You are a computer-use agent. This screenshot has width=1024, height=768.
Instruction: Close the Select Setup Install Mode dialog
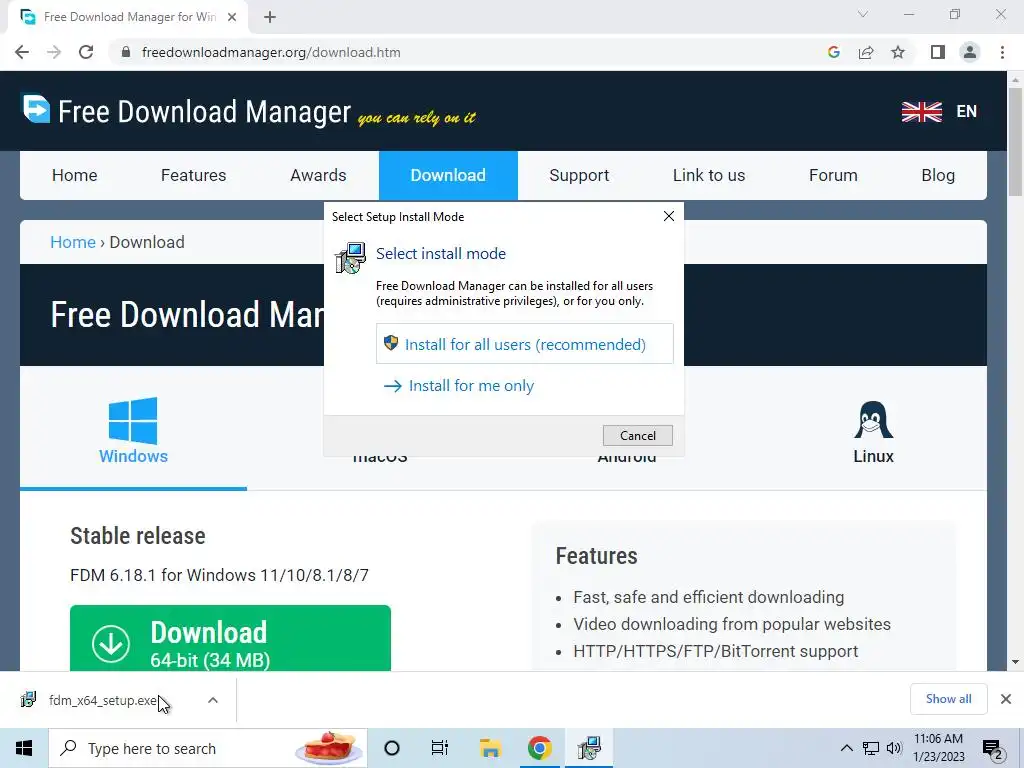[x=669, y=216]
